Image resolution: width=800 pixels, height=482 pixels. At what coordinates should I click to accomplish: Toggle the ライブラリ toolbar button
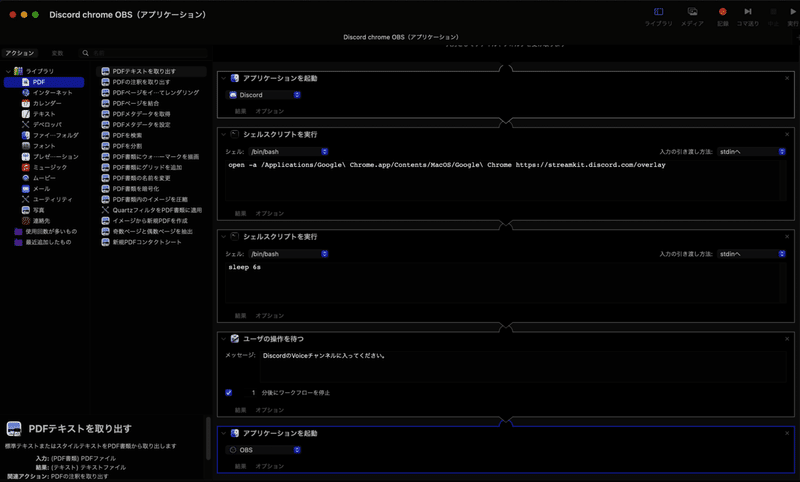pos(658,16)
